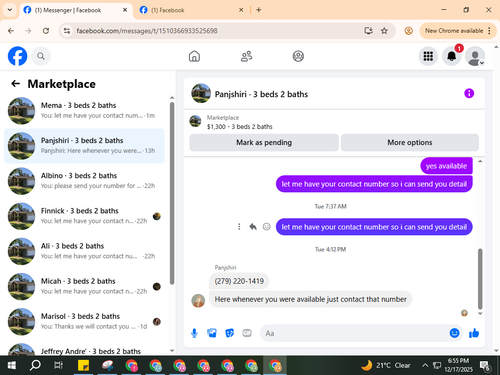Screen dimensions: 500x375
Task: Click the chat header listing thumbnail
Action: 201,93
